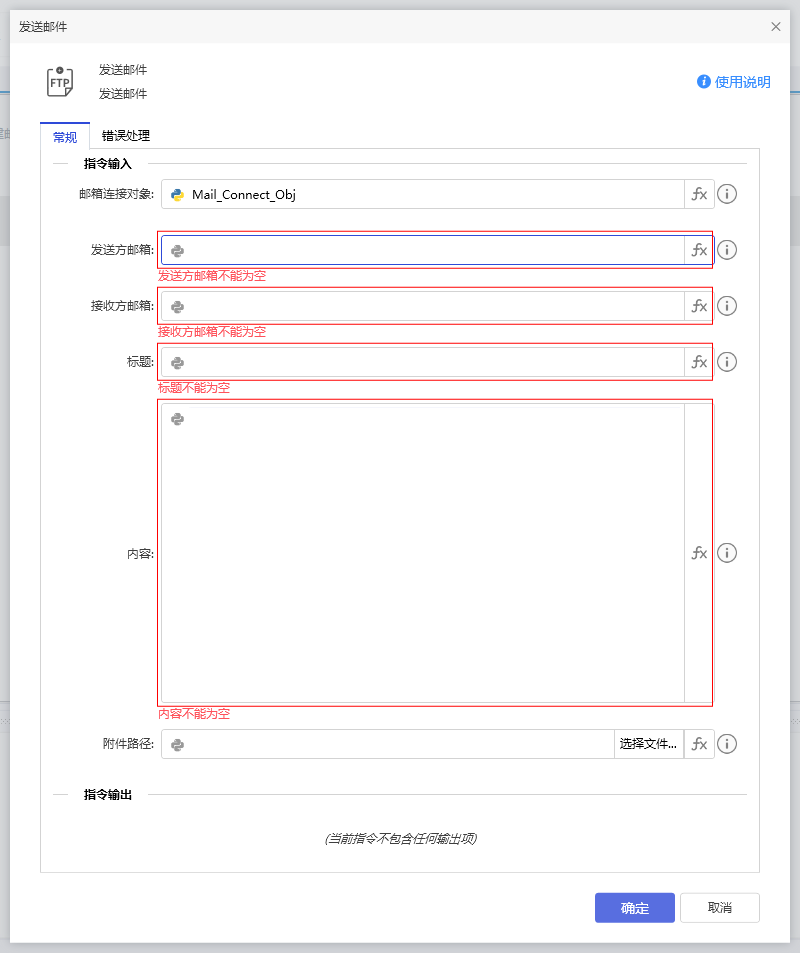This screenshot has width=800, height=953.
Task: Click info icon beside 内容 field
Action: (x=727, y=553)
